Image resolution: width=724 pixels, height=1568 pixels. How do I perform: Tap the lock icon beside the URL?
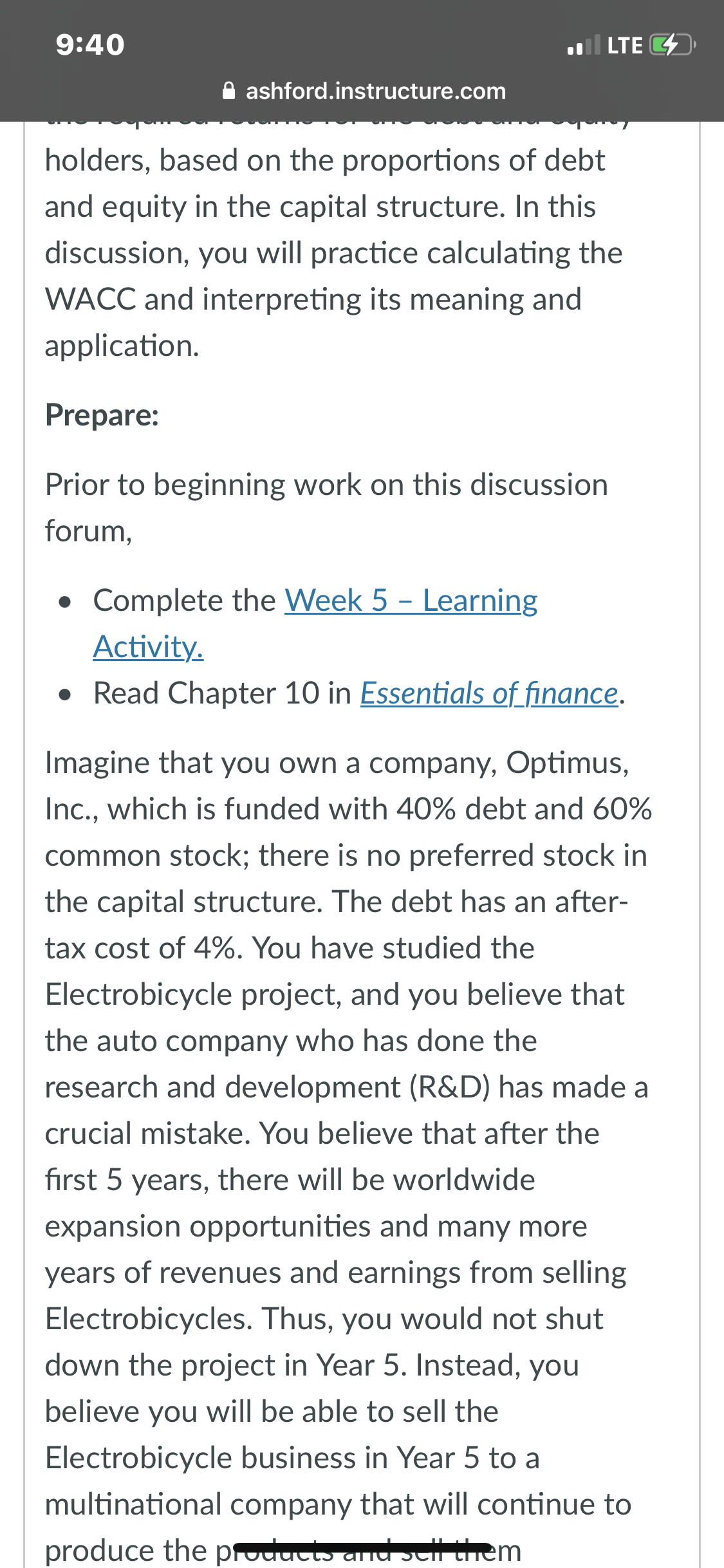(228, 91)
